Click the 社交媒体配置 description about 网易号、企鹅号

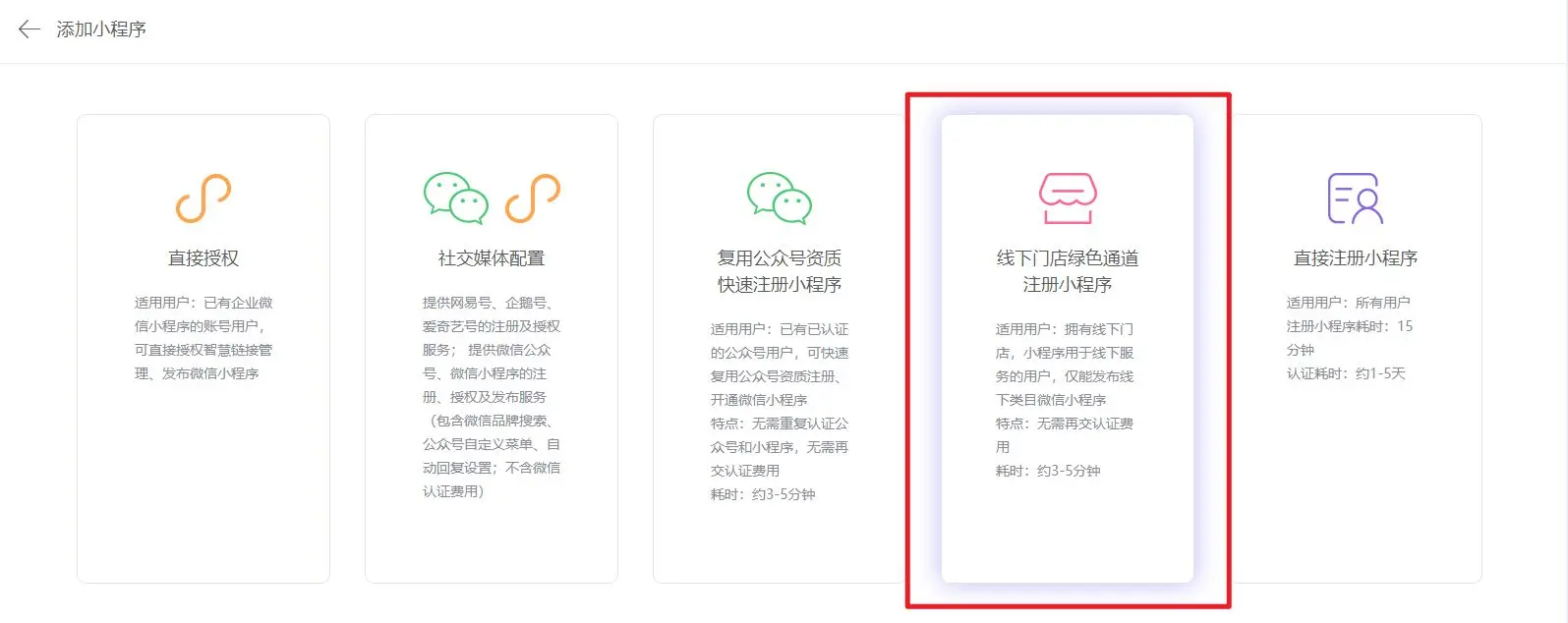coord(492,397)
